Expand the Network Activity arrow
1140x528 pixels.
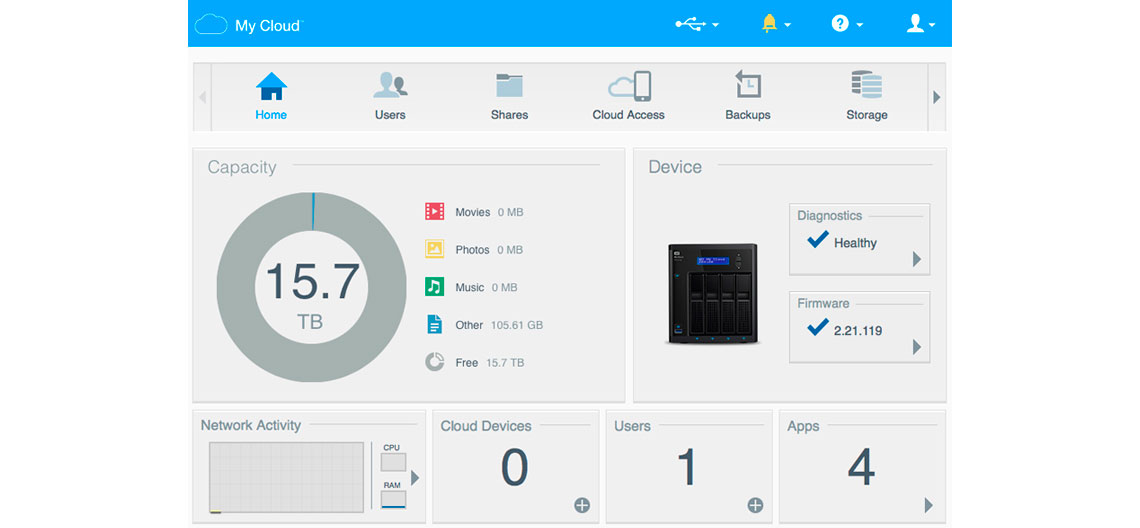point(415,478)
